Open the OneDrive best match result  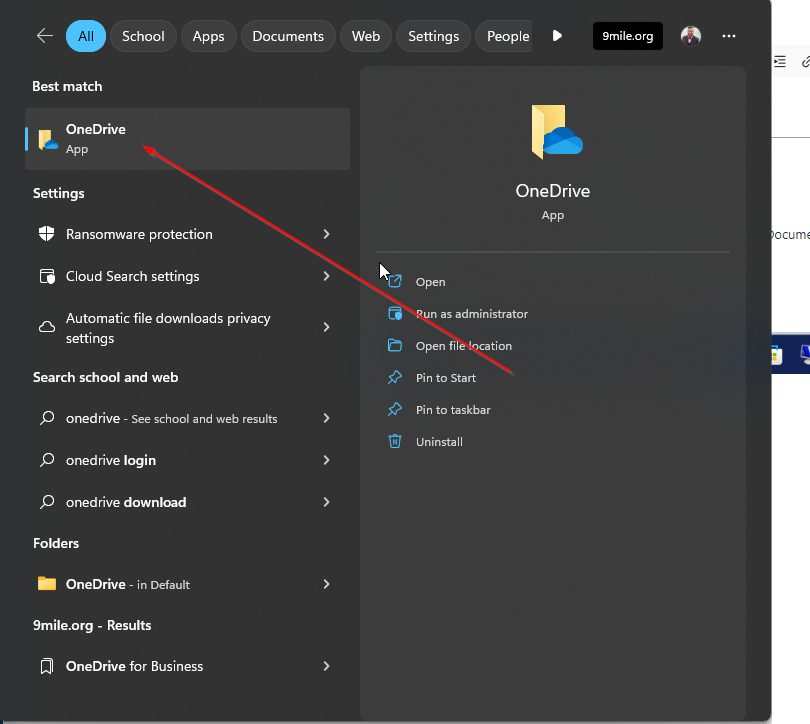click(188, 139)
